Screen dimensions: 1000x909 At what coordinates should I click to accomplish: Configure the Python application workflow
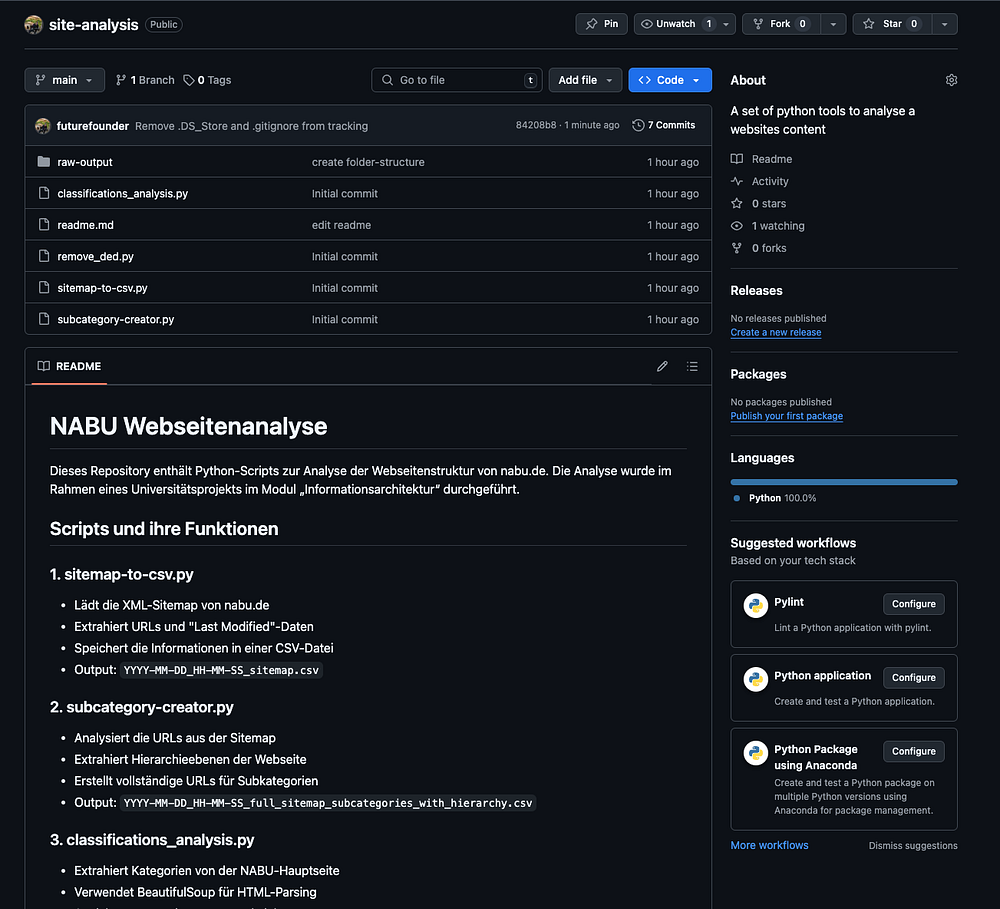click(913, 677)
